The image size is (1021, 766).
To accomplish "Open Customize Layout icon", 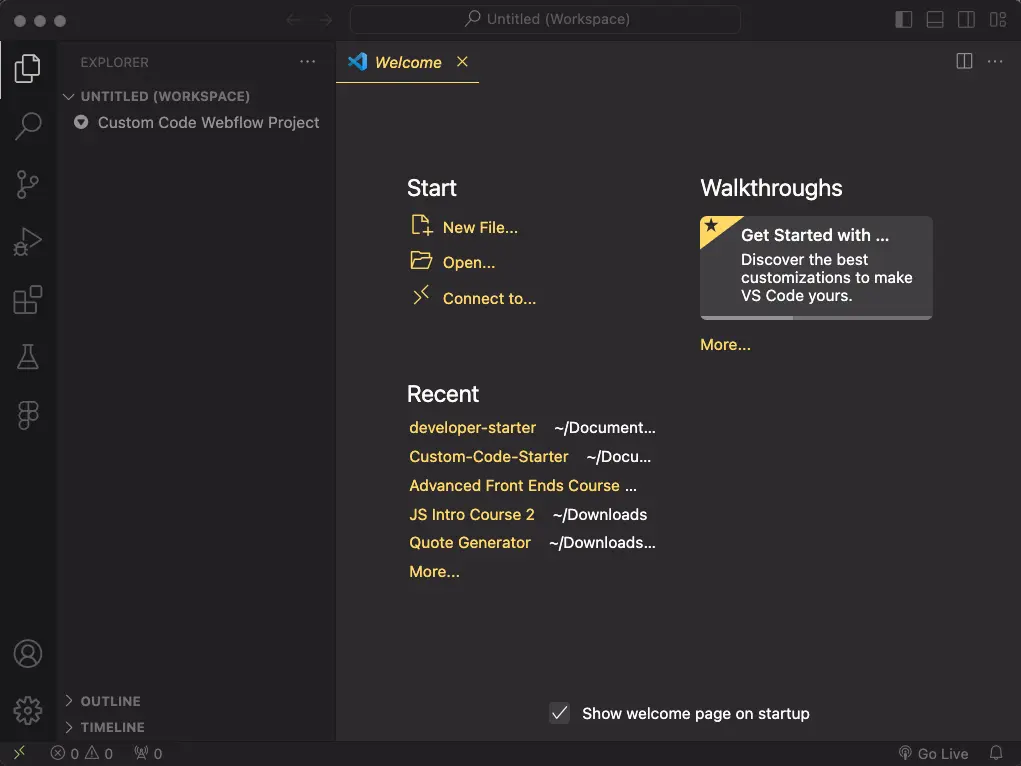I will click(x=998, y=20).
